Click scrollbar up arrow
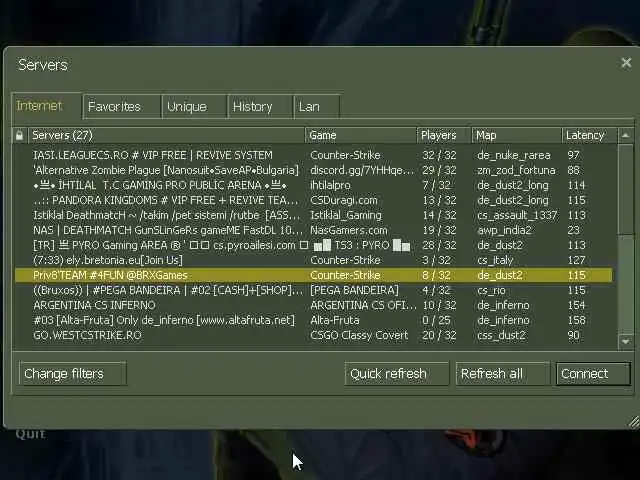640x480 pixels. click(626, 136)
